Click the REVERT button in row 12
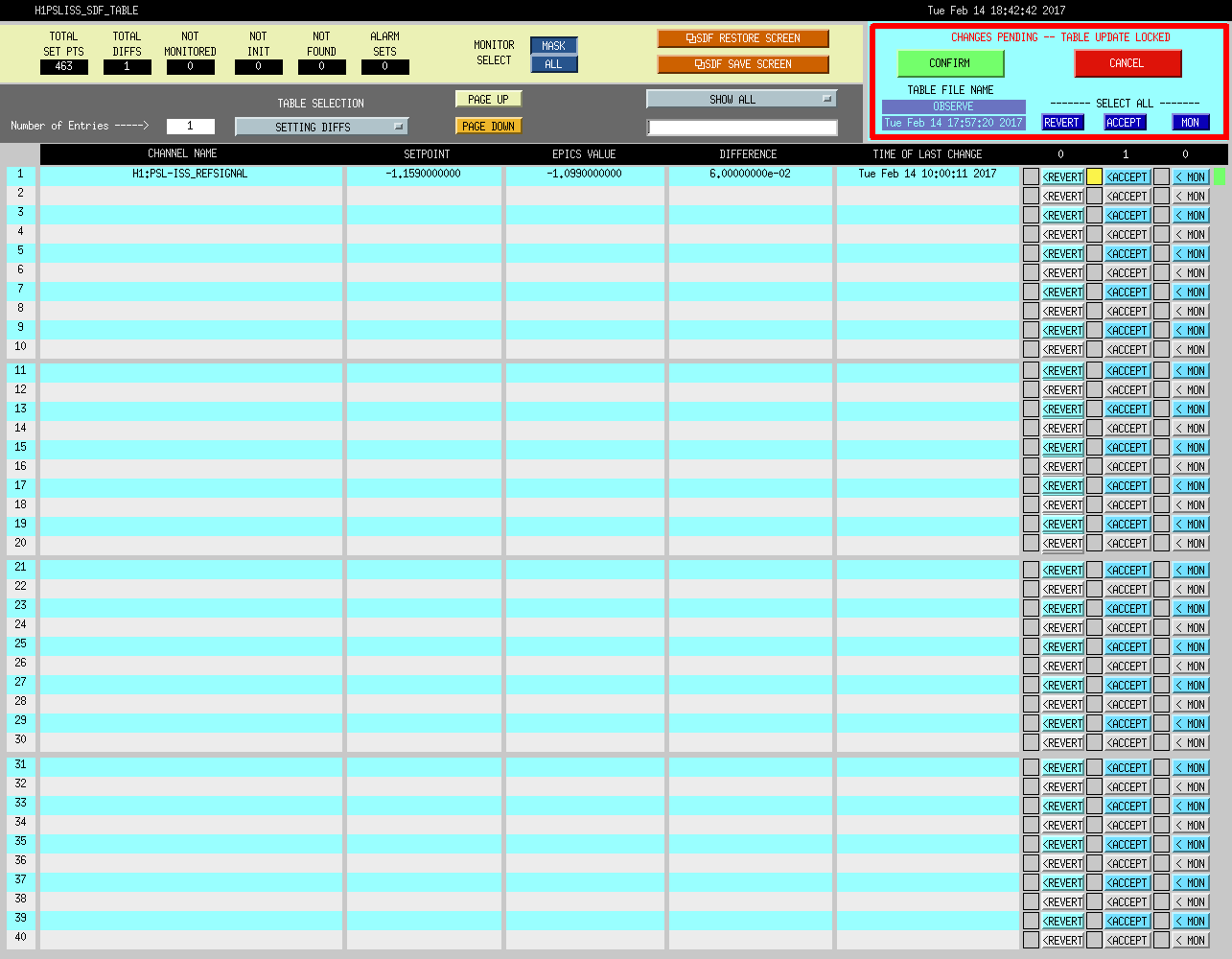The image size is (1232, 959). tap(1063, 390)
